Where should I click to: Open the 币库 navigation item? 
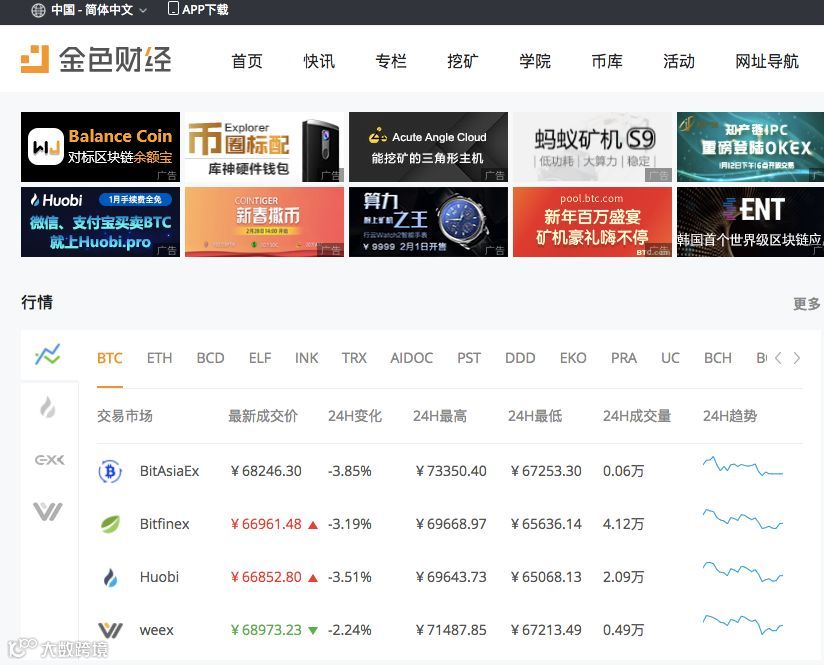pos(607,62)
